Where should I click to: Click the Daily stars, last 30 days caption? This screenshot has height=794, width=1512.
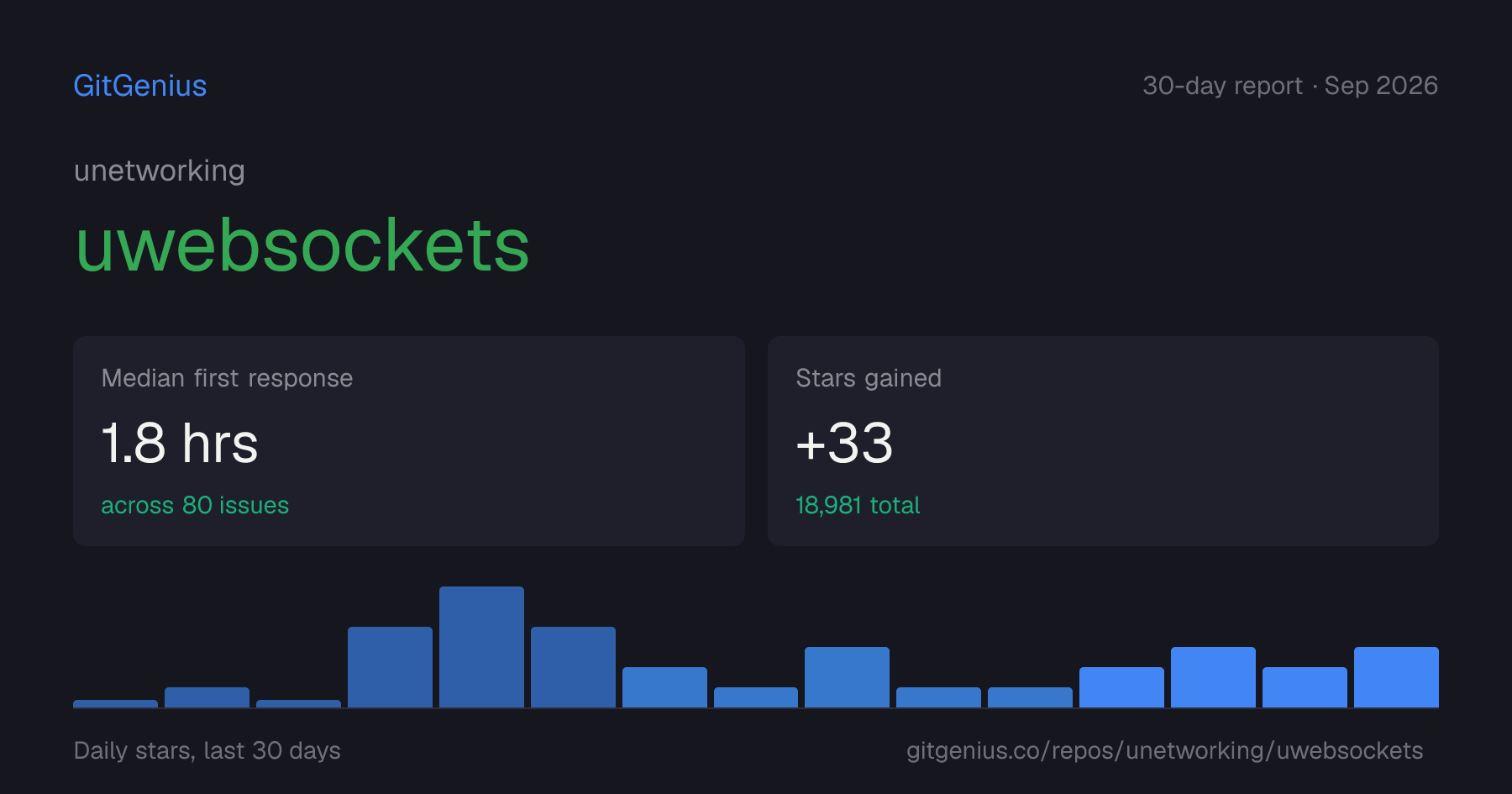[207, 750]
